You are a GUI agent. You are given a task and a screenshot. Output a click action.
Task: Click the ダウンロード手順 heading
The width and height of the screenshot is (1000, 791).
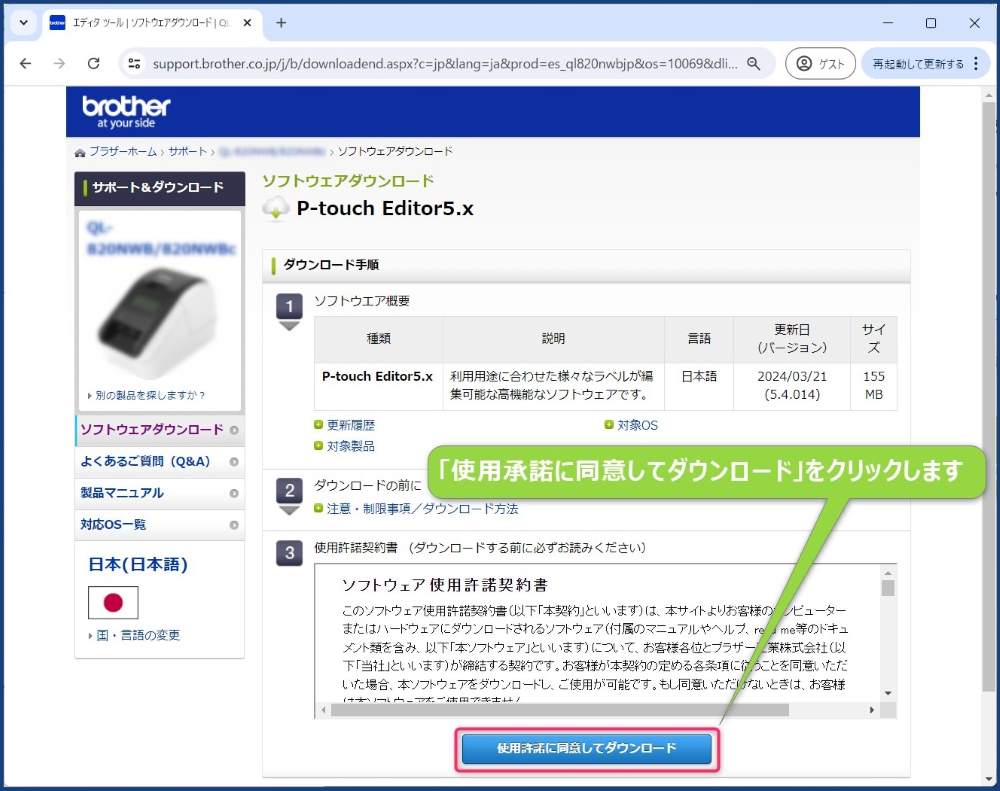(331, 265)
